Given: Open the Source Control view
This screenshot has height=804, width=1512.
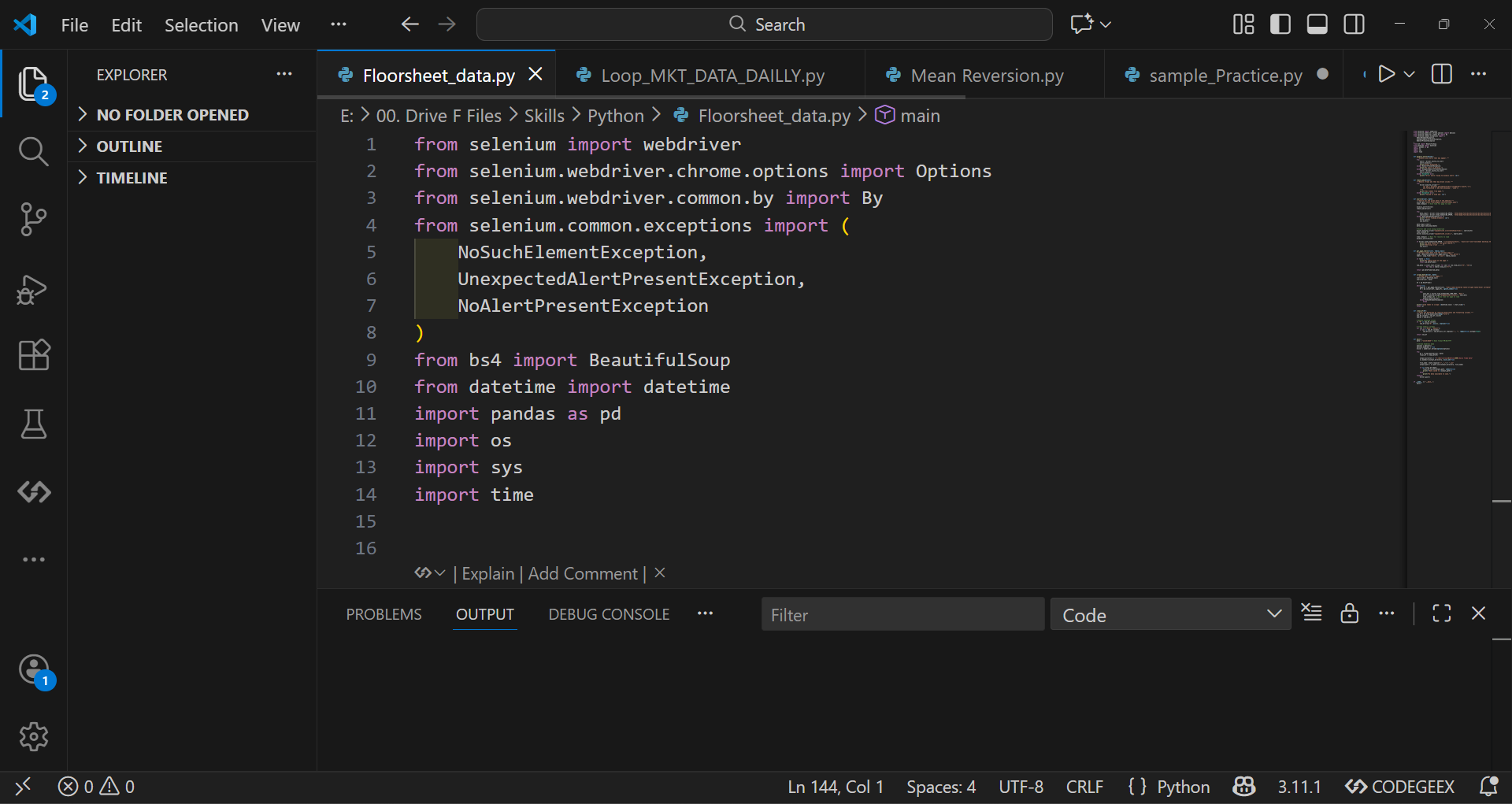Looking at the screenshot, I should coord(33,220).
